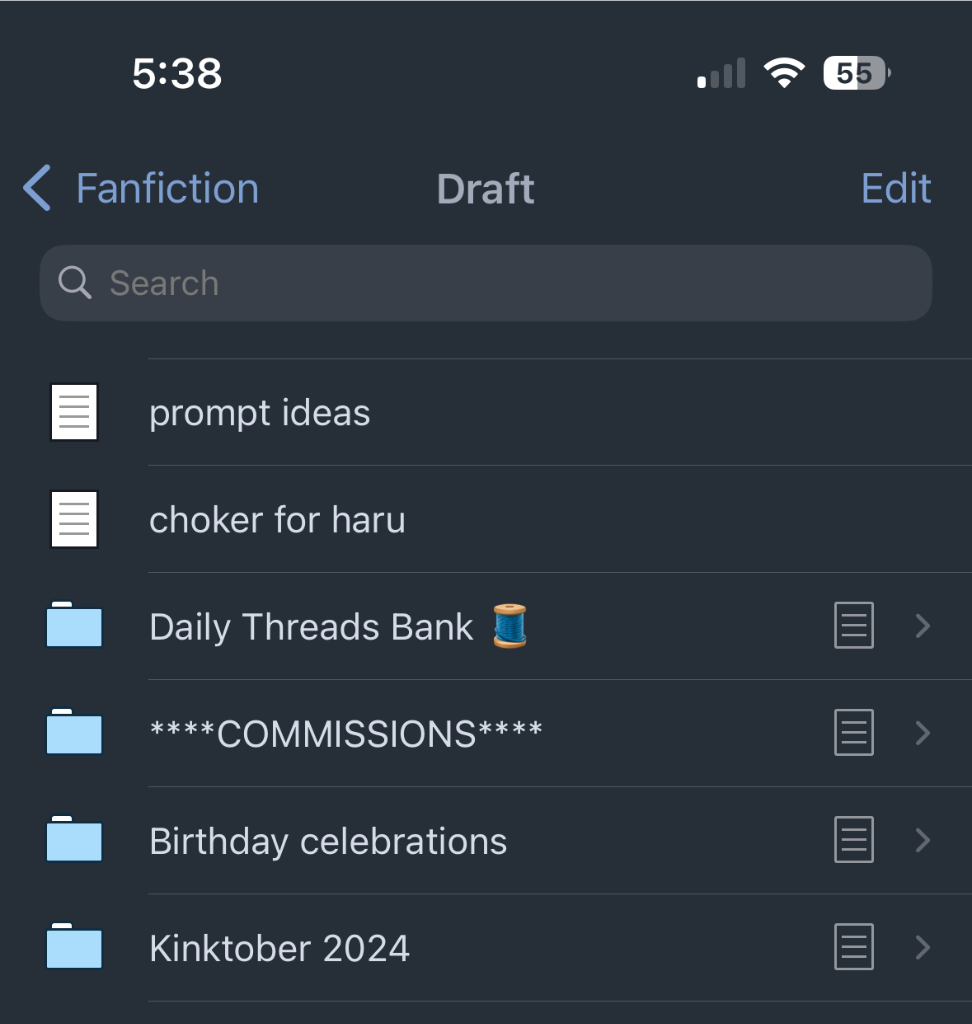Open the choker for haru document
Screen dimensions: 972x1024
(277, 520)
